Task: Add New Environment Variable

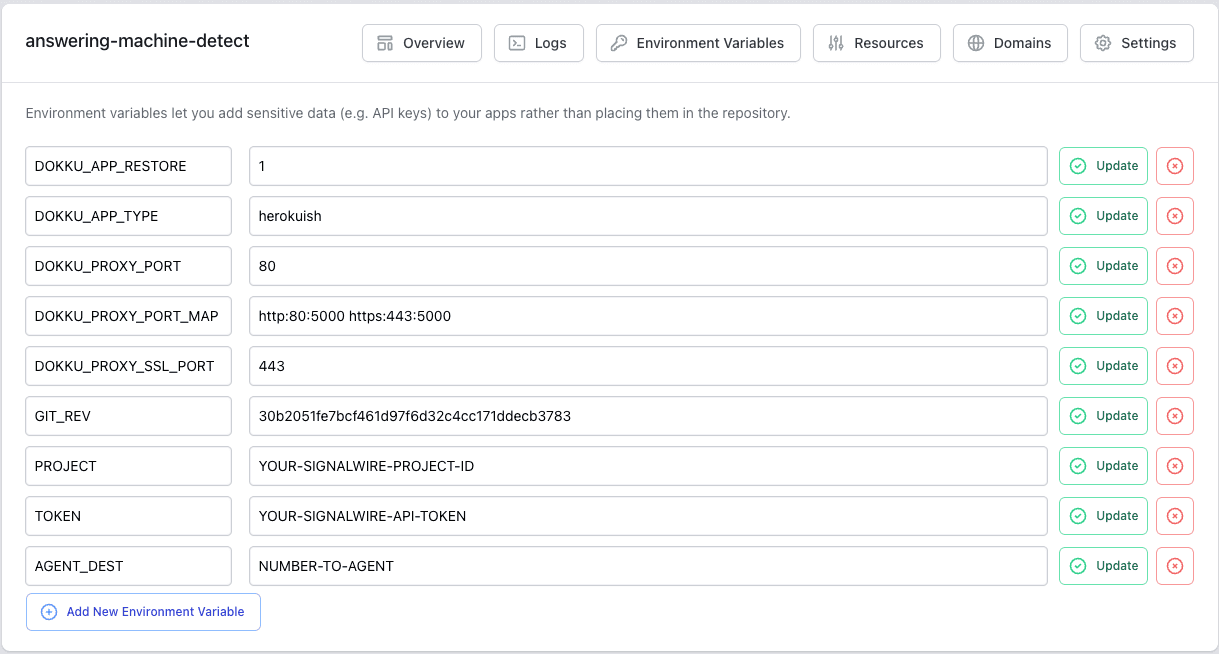Action: [x=143, y=612]
